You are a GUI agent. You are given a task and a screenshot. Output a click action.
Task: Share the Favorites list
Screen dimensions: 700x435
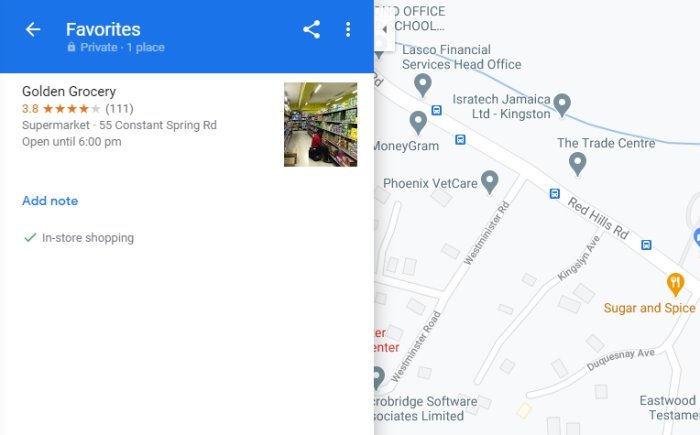coord(311,29)
